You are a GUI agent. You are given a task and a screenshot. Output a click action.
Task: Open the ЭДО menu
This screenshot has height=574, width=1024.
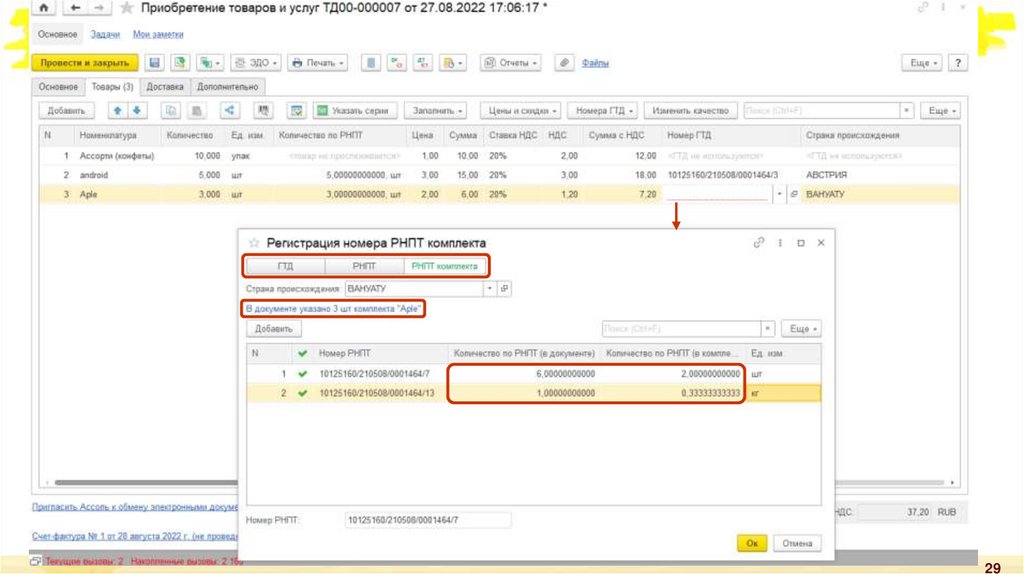point(257,63)
